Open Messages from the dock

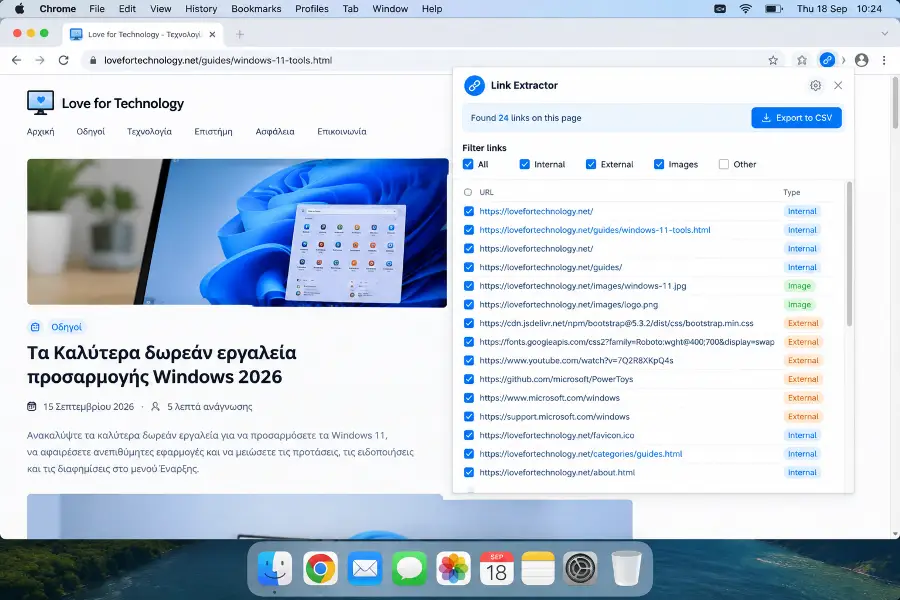(409, 568)
